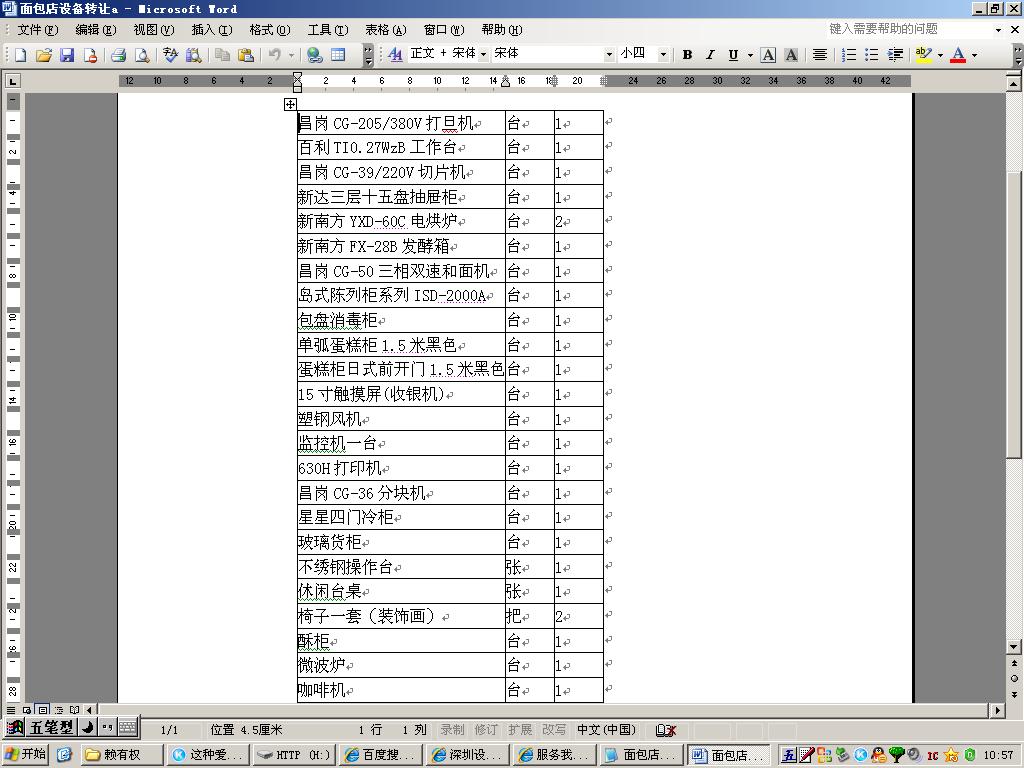Expand highlight color dropdown arrow

tap(940, 55)
